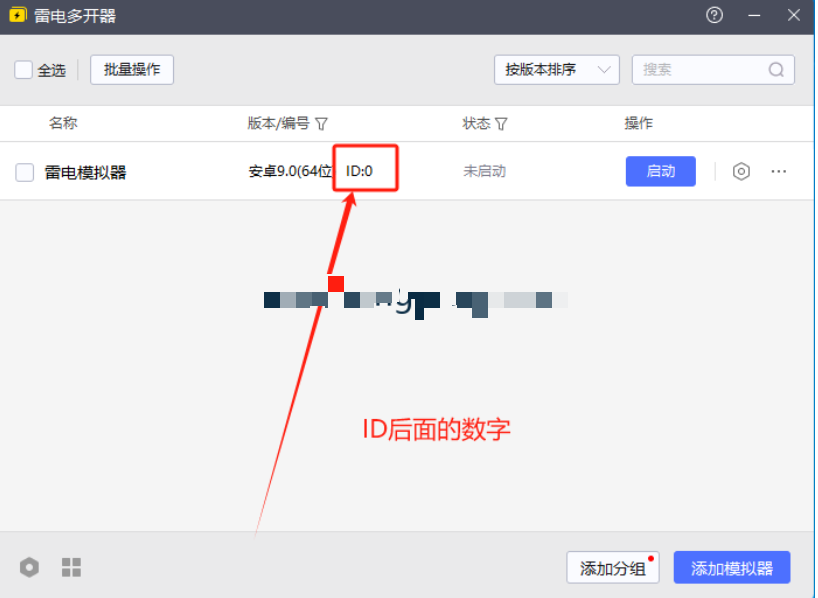Filter by 状态 funnel icon
This screenshot has width=818, height=598.
501,124
